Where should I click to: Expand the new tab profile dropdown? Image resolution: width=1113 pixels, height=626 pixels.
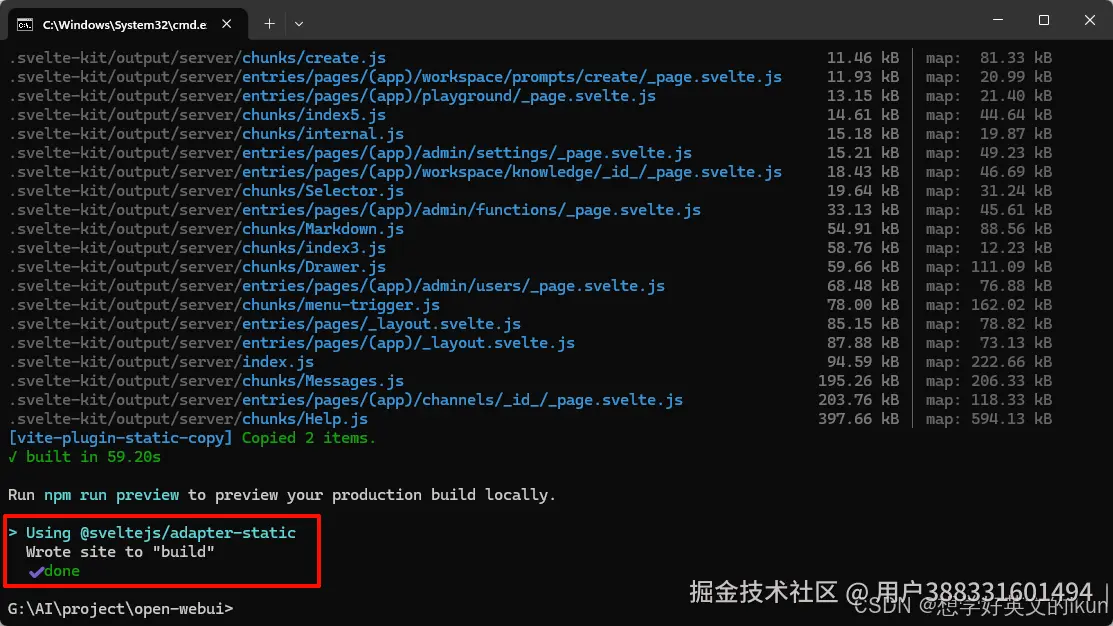[299, 24]
